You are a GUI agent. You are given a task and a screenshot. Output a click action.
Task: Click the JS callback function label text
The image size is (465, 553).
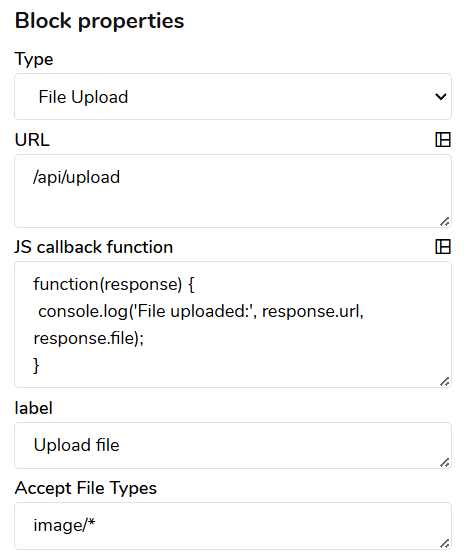click(94, 247)
